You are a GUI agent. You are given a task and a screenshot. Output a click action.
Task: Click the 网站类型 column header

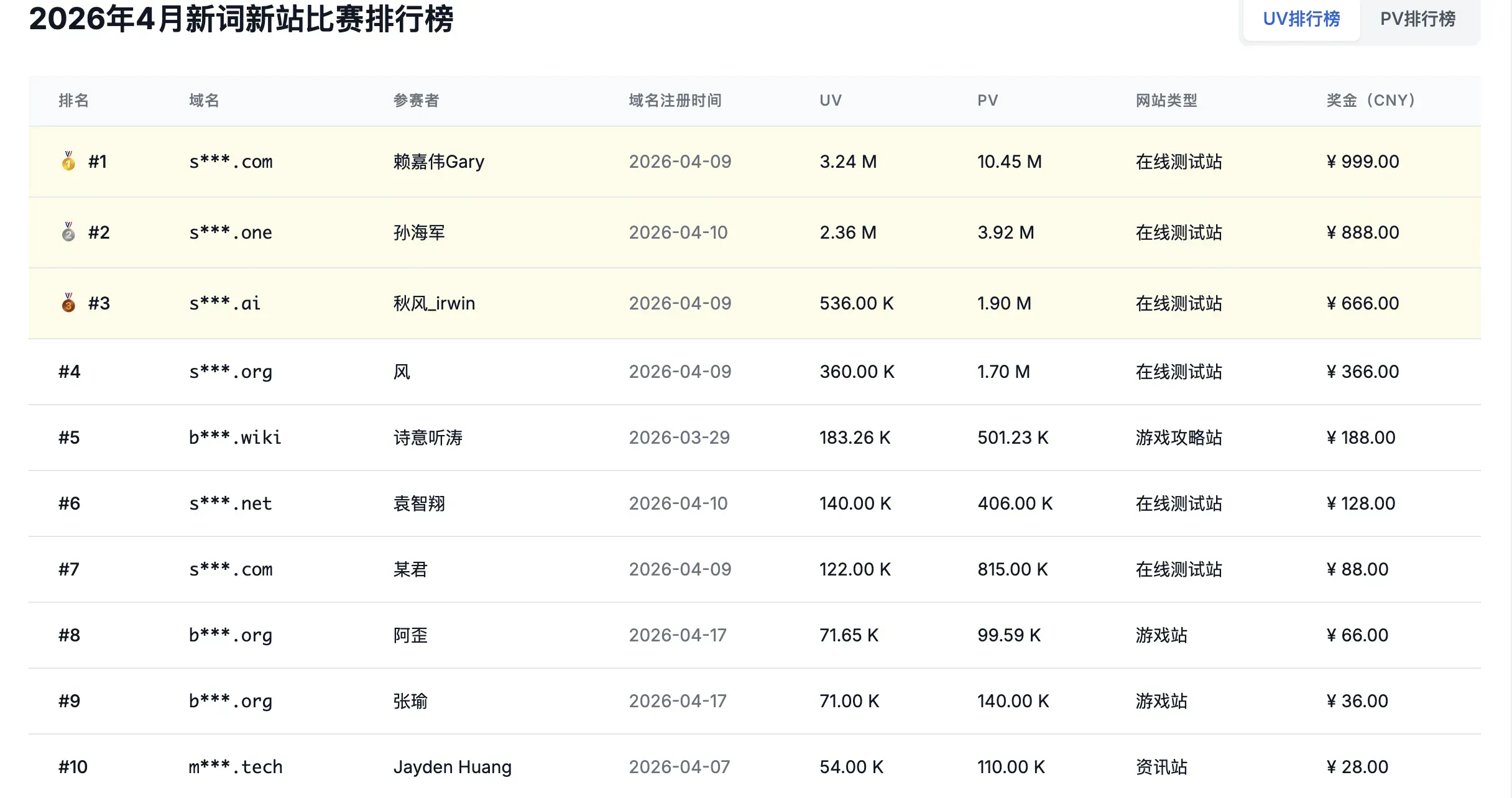pos(1166,100)
